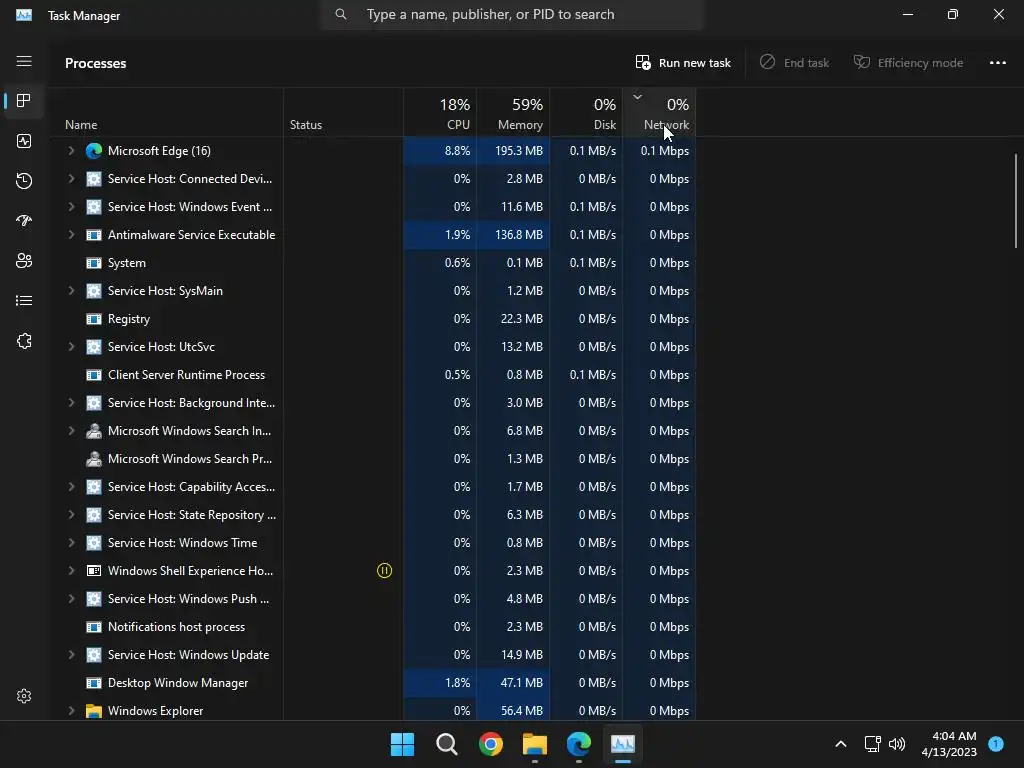
Task: Launch Google Chrome from taskbar
Action: pos(490,744)
